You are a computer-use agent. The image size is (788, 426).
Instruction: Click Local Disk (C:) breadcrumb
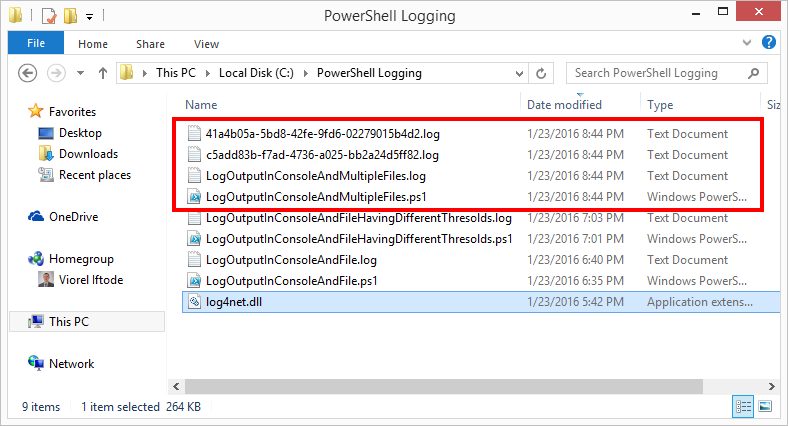[256, 73]
